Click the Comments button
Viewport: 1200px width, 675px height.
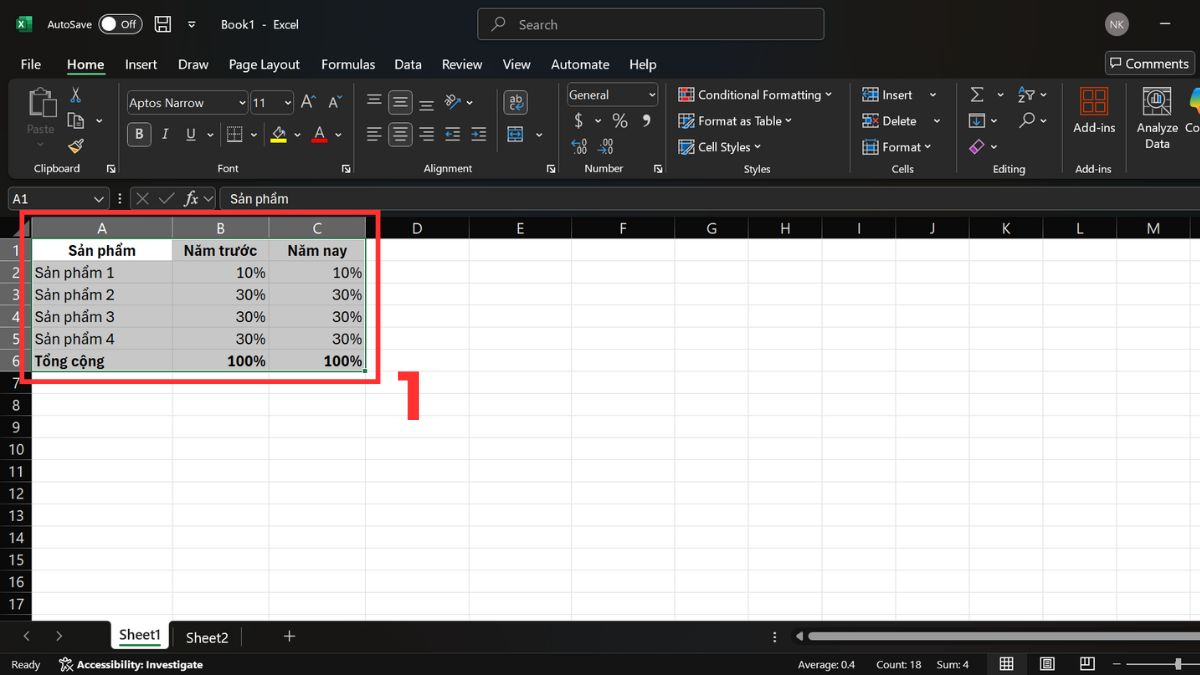point(1149,63)
